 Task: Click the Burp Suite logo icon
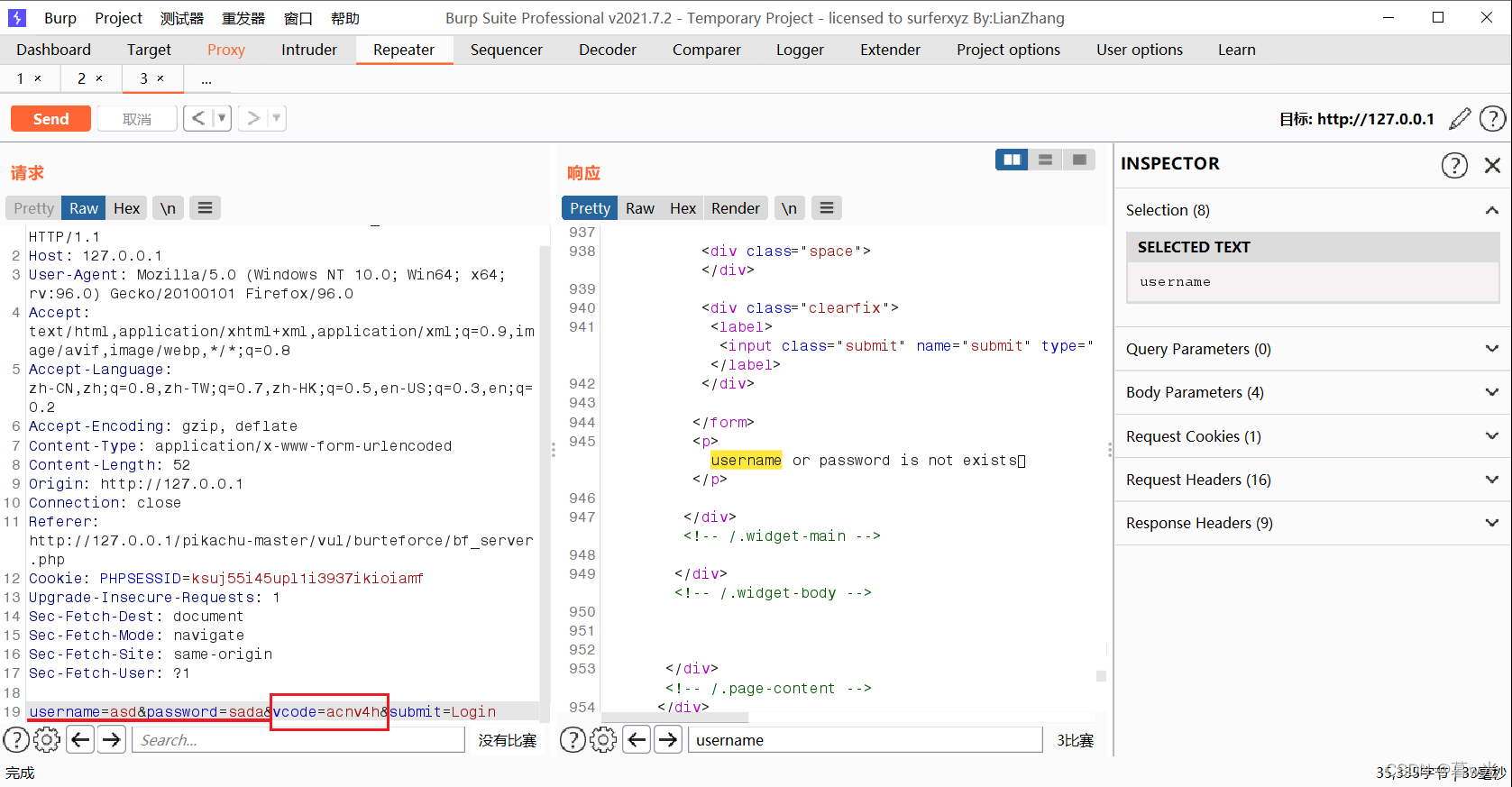[x=16, y=17]
